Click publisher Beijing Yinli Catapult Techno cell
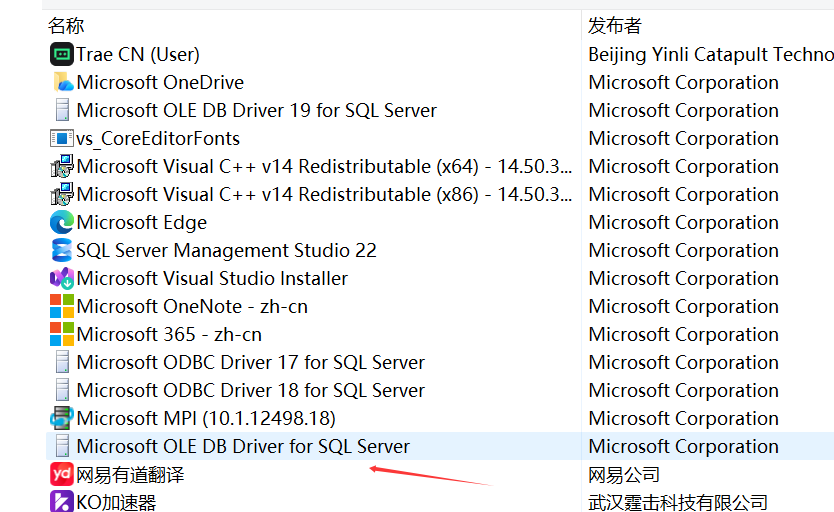 click(x=711, y=54)
